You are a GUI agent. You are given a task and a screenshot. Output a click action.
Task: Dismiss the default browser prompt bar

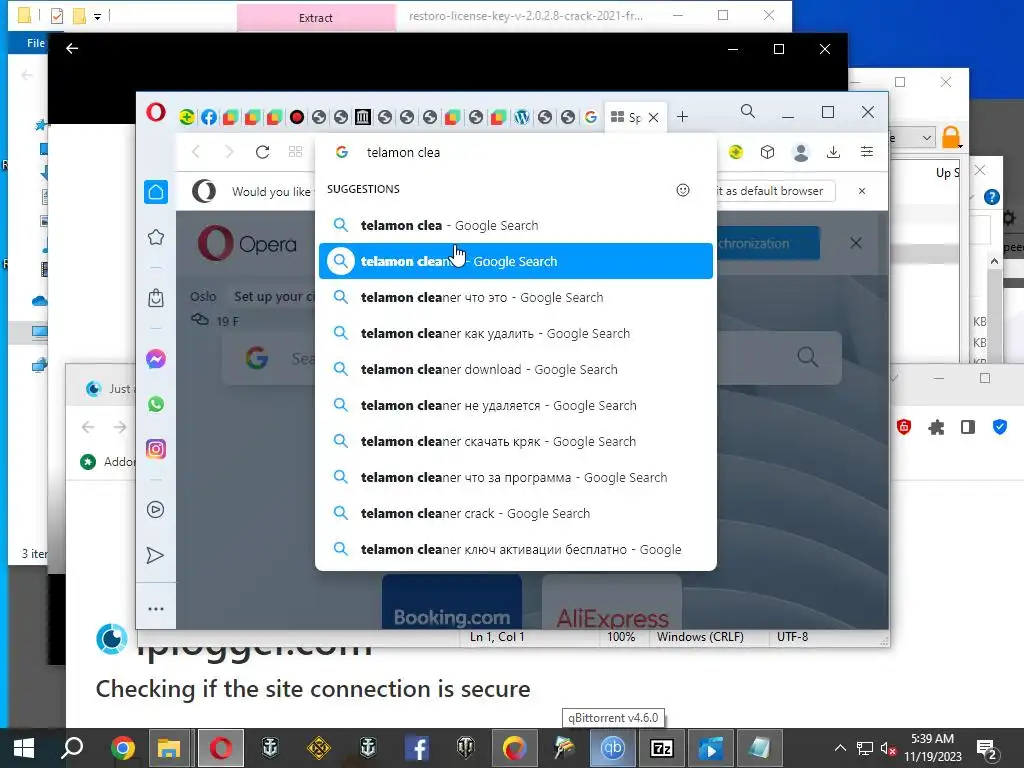click(862, 191)
